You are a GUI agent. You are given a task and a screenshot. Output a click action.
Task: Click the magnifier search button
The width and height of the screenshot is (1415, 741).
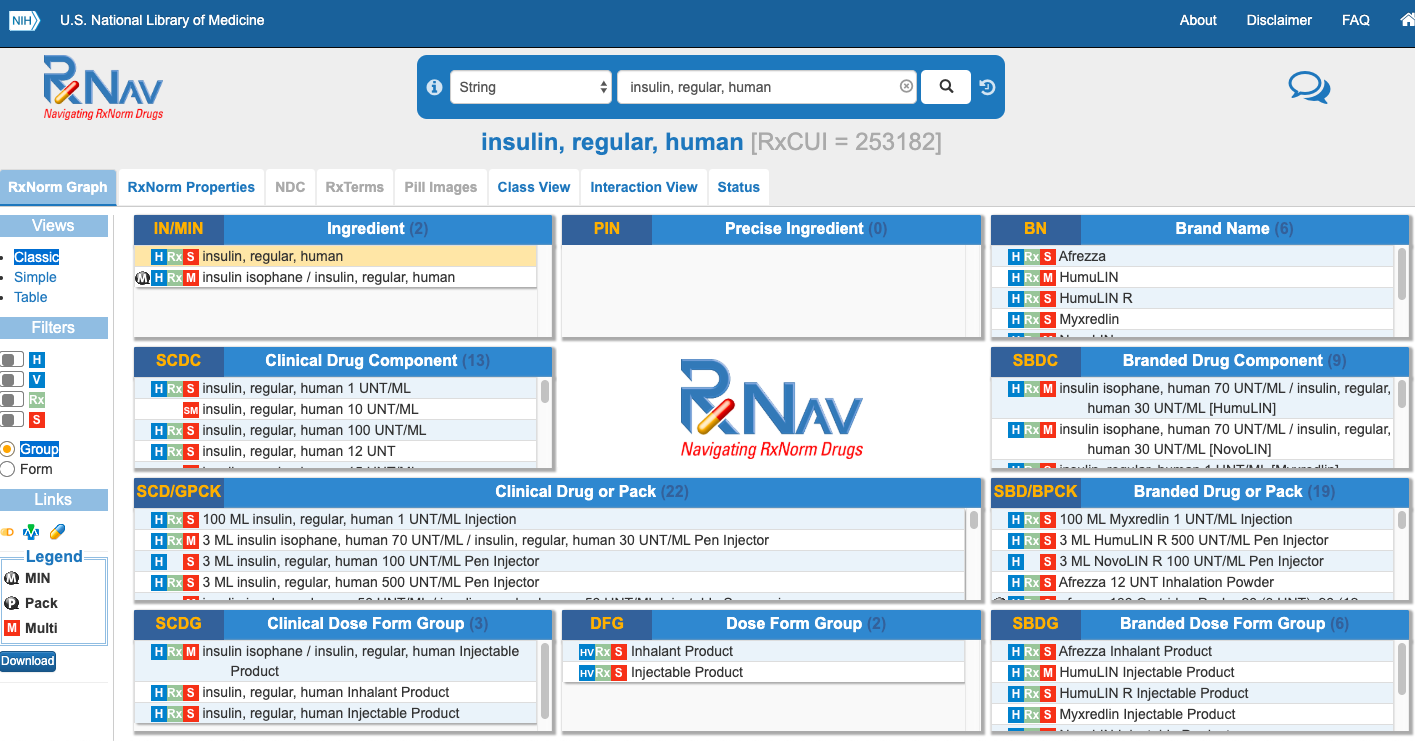(946, 87)
